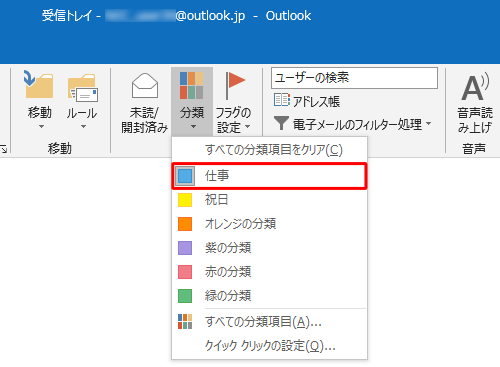Click the yellow swatch next to 祝日
Image resolution: width=500 pixels, height=367 pixels.
185,200
